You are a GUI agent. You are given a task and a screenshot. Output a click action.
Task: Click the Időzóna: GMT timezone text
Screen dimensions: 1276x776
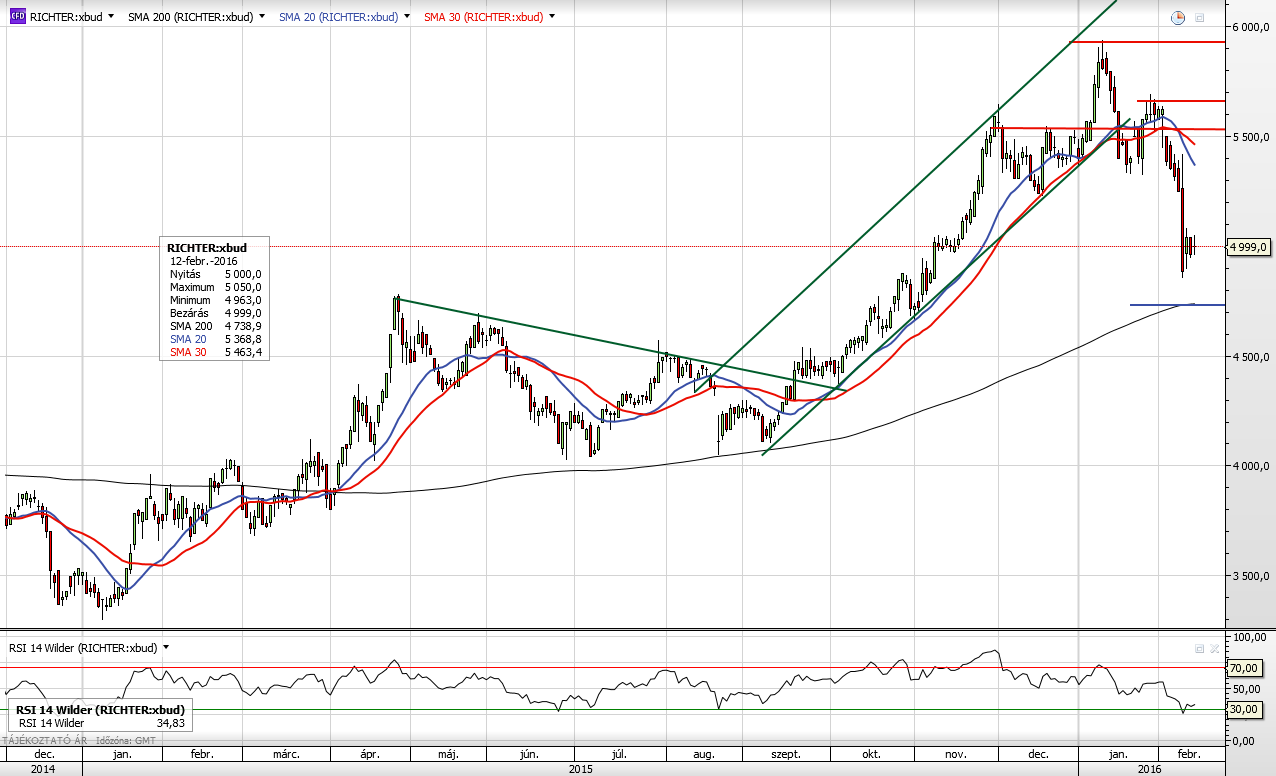click(126, 741)
